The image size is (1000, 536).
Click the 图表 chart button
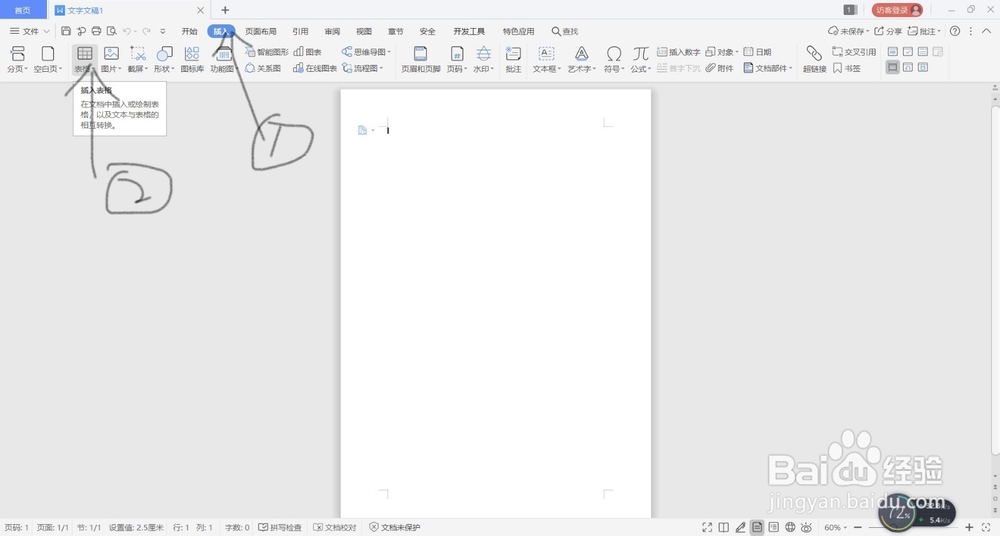(307, 52)
